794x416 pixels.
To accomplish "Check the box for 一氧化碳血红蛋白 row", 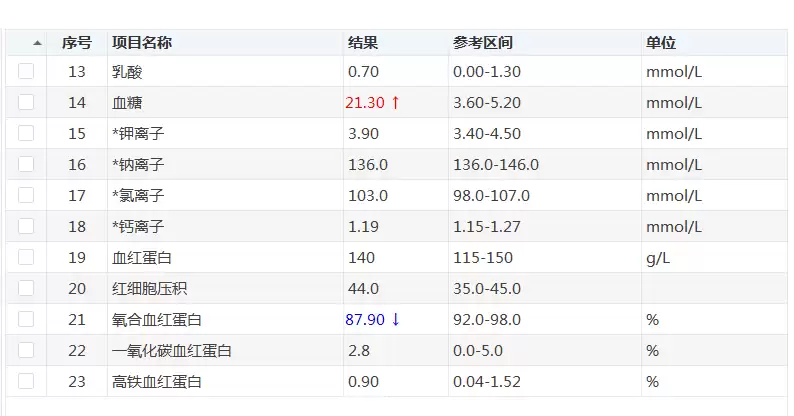I will [26, 350].
